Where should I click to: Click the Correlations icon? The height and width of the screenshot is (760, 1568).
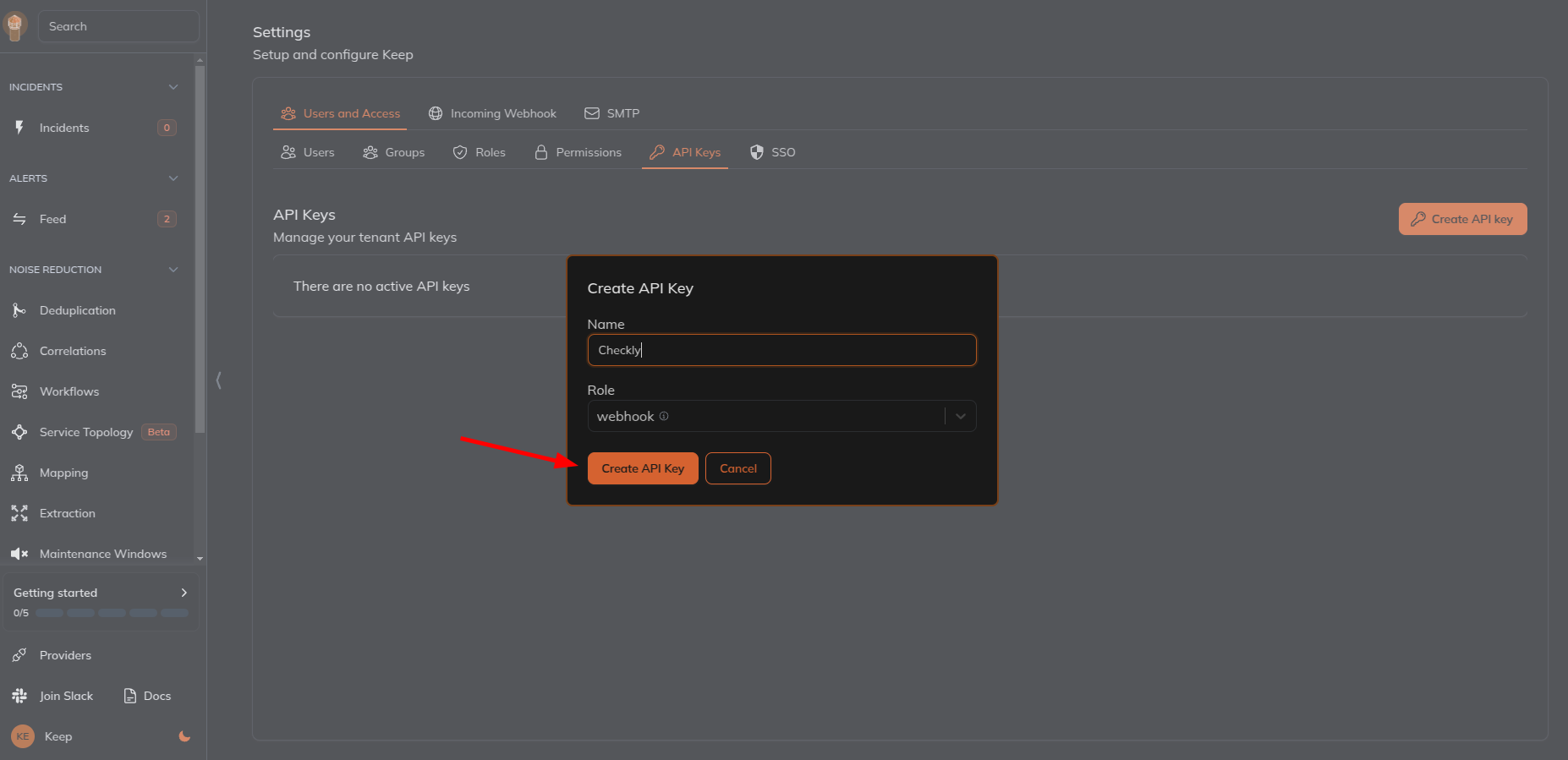(19, 351)
